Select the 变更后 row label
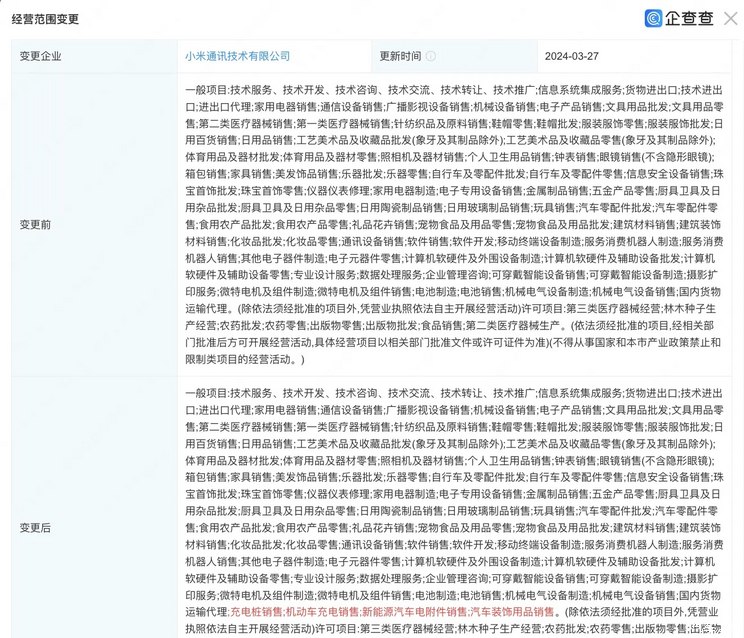Viewport: 744px width, 638px height. pyautogui.click(x=36, y=526)
